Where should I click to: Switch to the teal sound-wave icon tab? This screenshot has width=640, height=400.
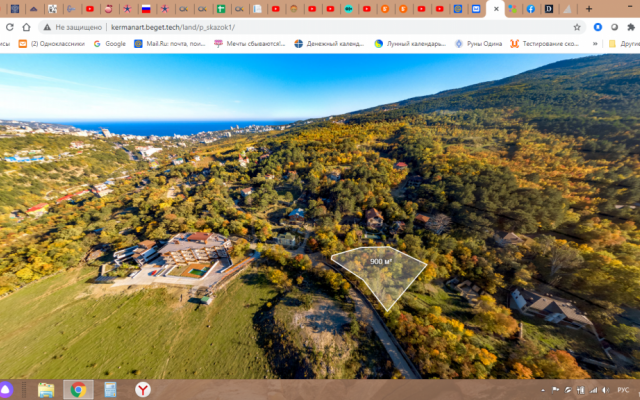coord(349,9)
